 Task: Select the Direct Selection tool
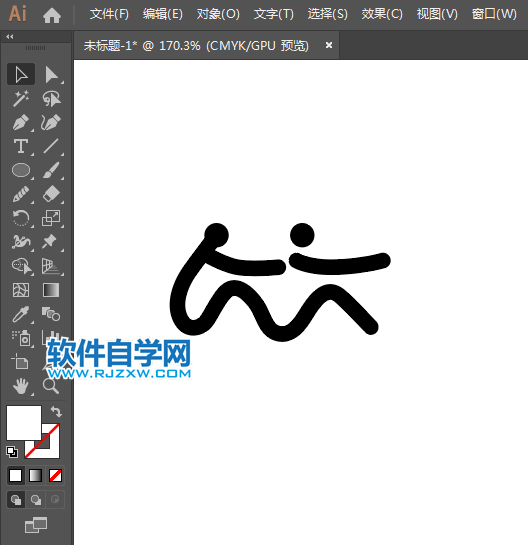(51, 74)
